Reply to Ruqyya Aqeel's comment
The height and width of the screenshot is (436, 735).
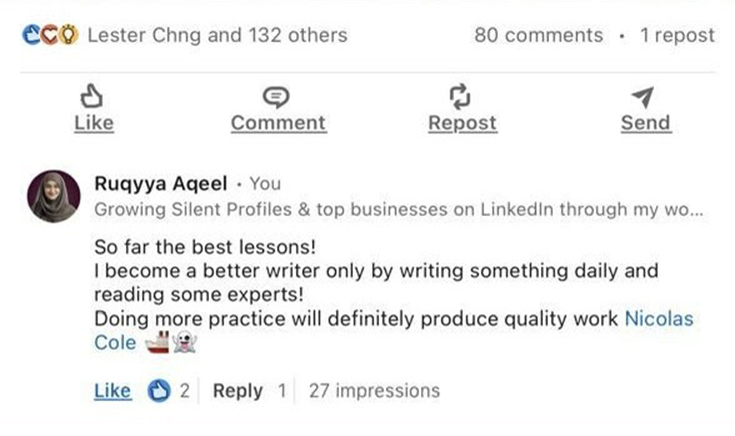click(238, 391)
